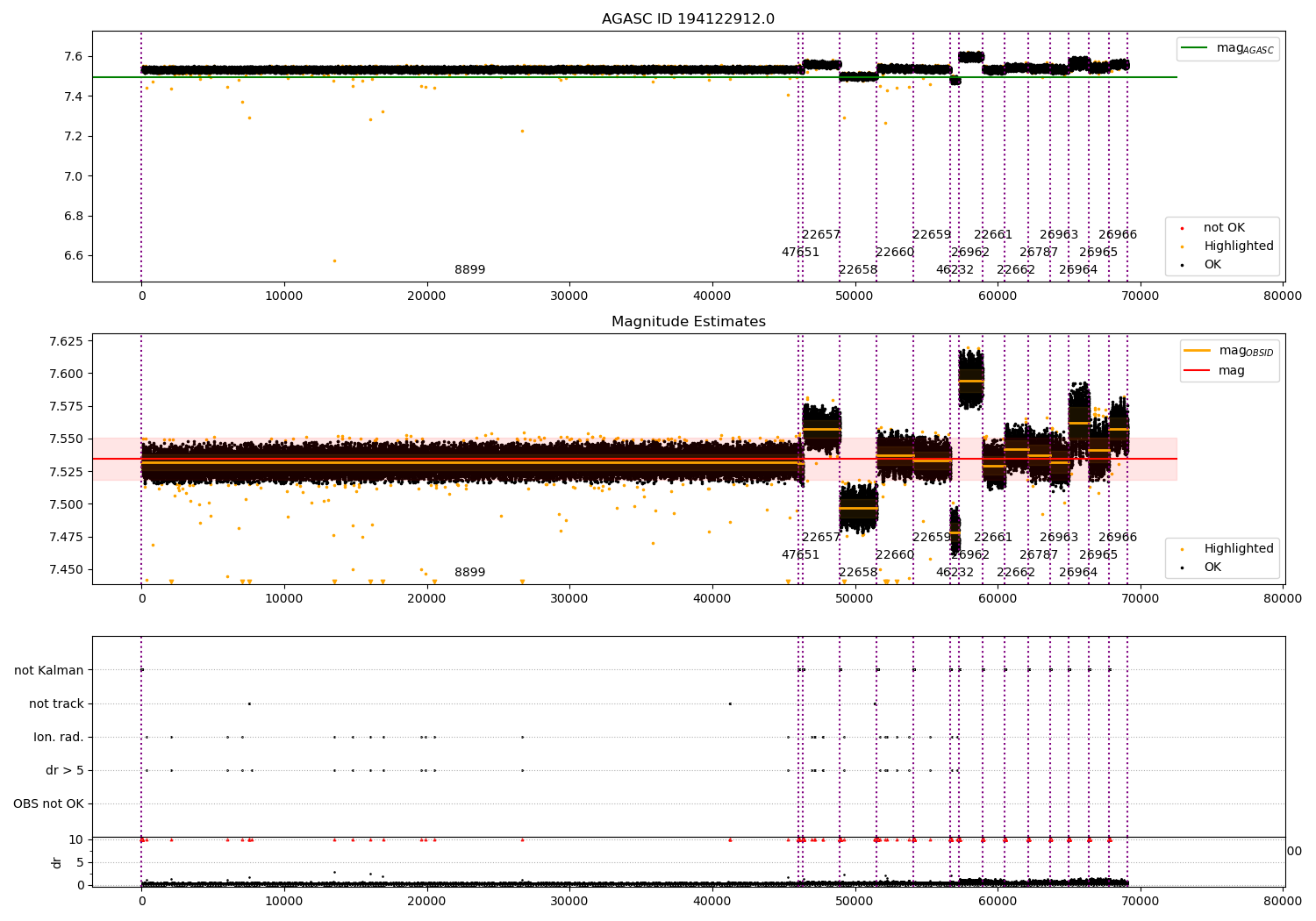Viewport: 1316px width, 921px height.
Task: Click the red mag line swatch in legend
Action: click(x=1198, y=370)
